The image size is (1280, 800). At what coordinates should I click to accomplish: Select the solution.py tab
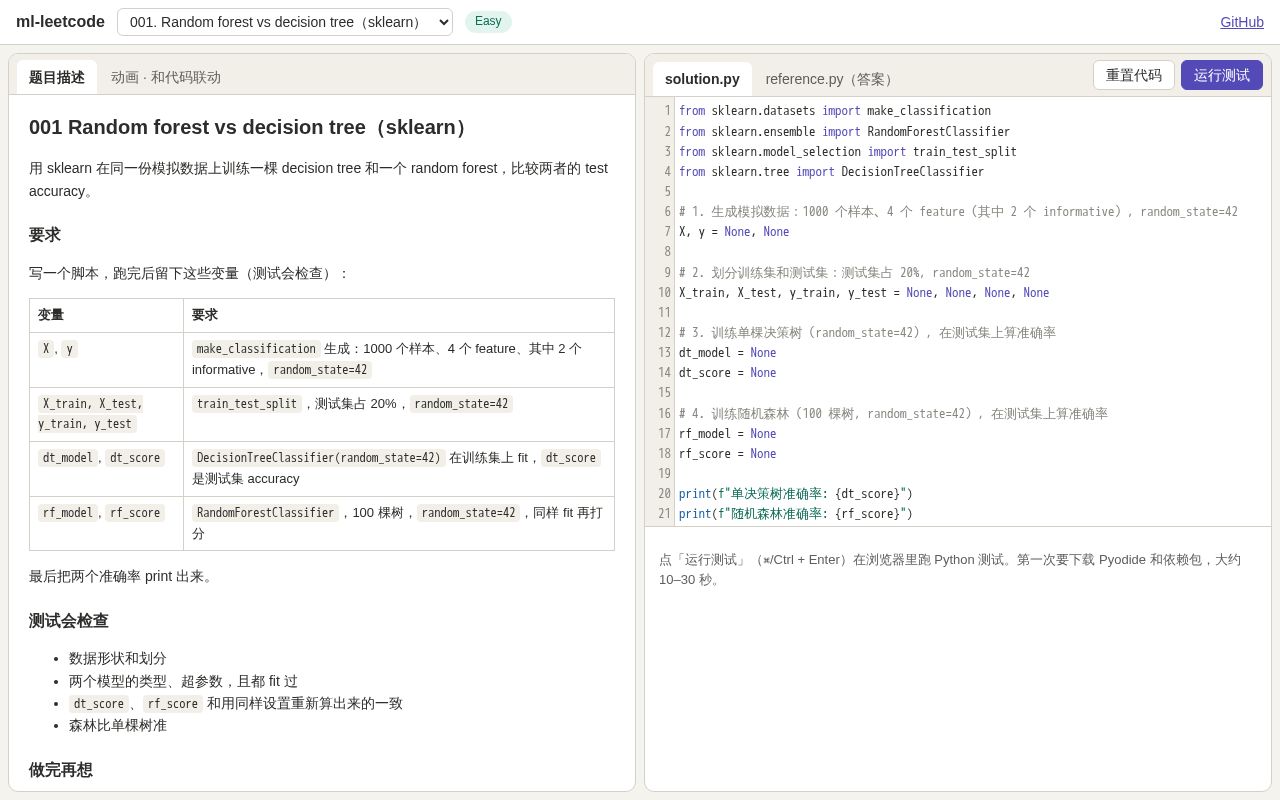[702, 79]
